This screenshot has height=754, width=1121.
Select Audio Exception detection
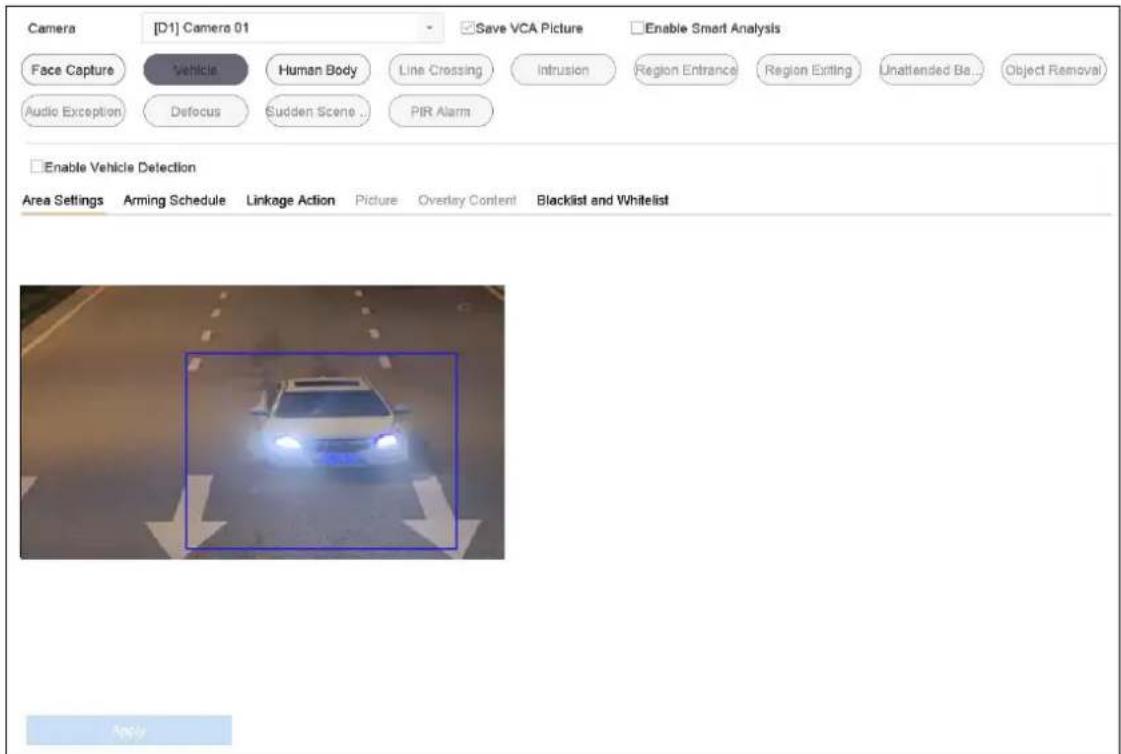pyautogui.click(x=73, y=111)
